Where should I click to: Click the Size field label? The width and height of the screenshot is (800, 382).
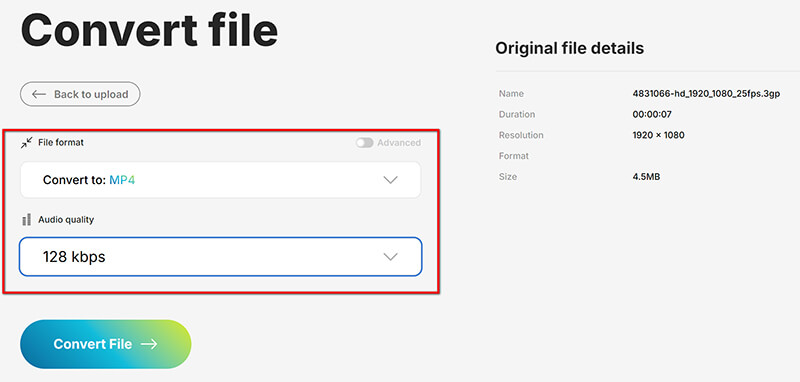click(x=508, y=177)
